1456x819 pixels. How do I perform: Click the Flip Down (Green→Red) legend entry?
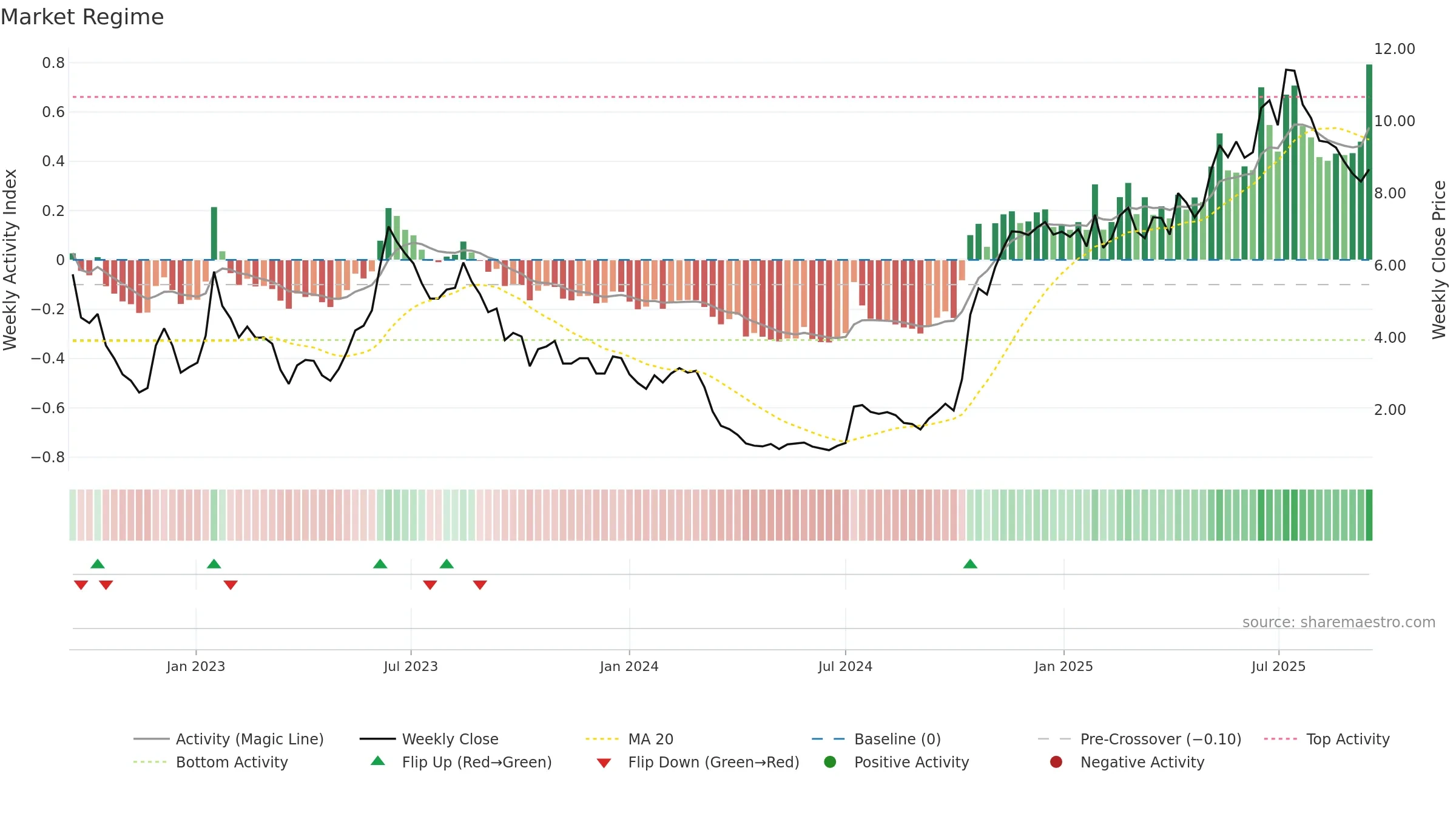[698, 762]
